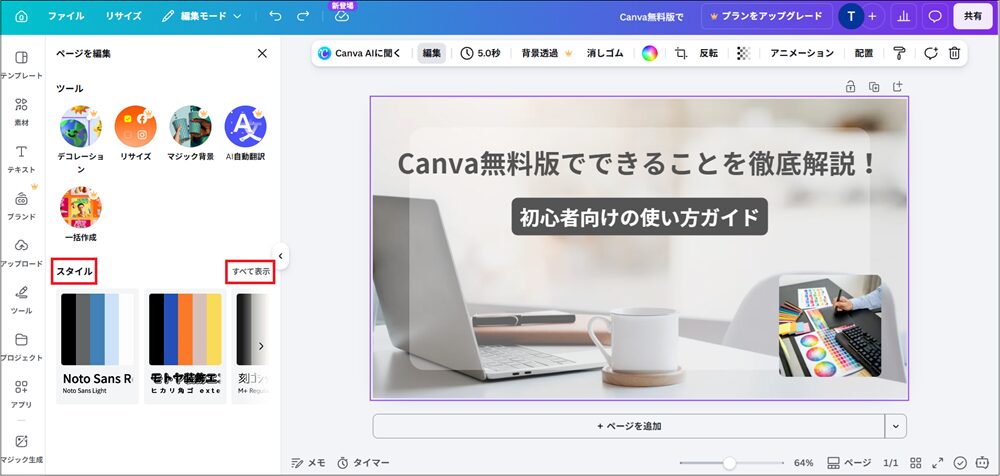This screenshot has width=1000, height=476.
Task: Open the rainbow color picker
Action: click(649, 54)
